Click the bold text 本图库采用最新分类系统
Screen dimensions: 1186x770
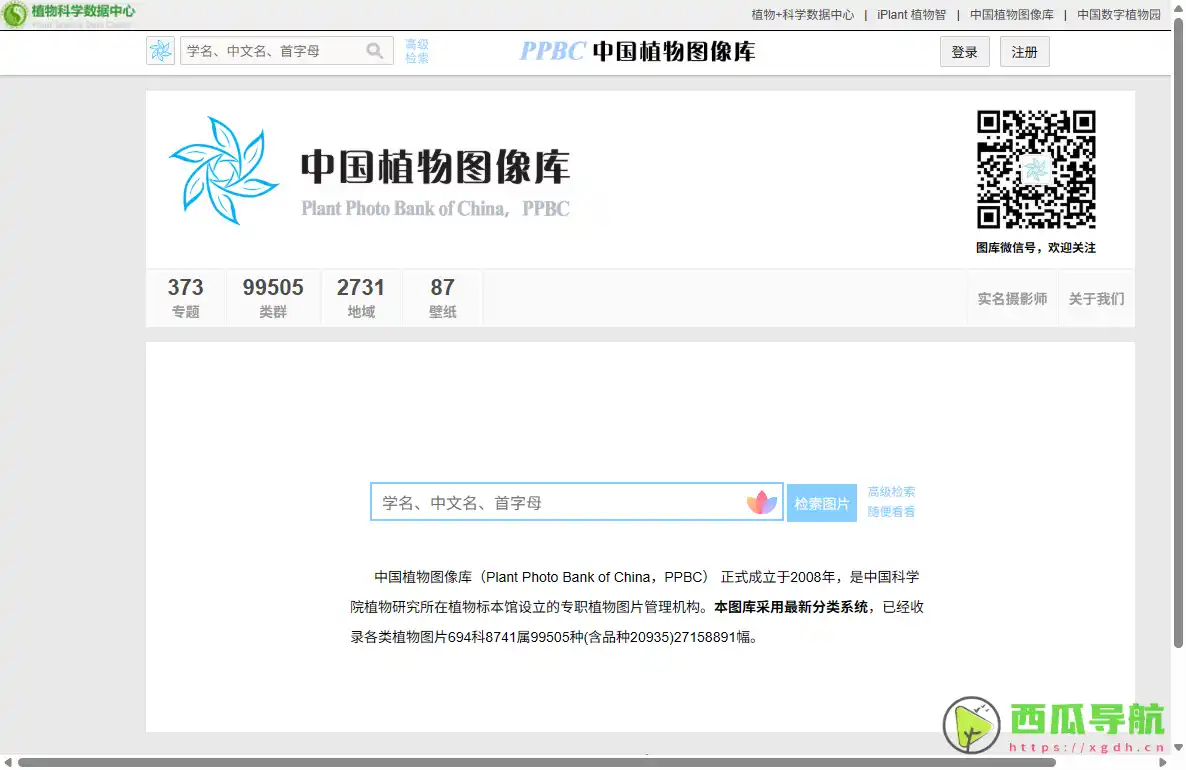point(790,607)
